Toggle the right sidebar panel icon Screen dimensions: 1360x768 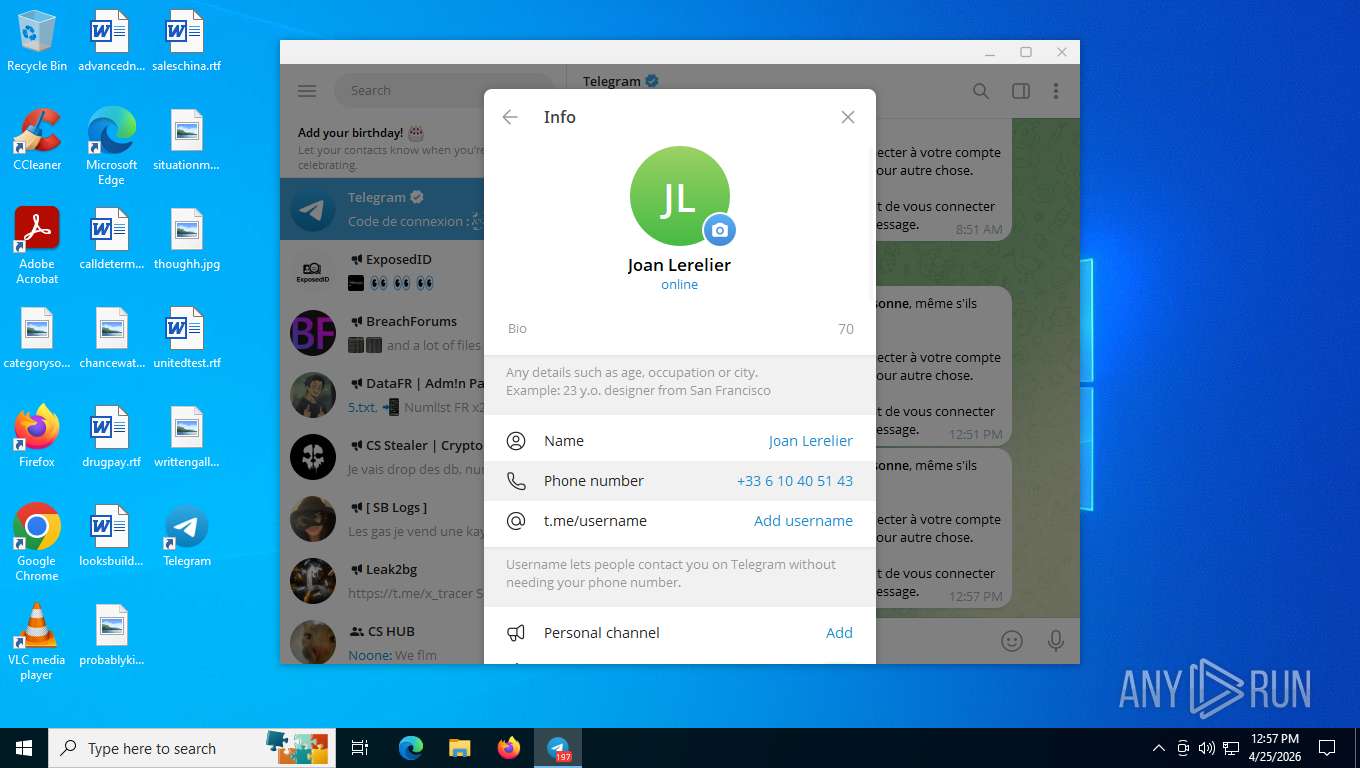pos(1021,91)
